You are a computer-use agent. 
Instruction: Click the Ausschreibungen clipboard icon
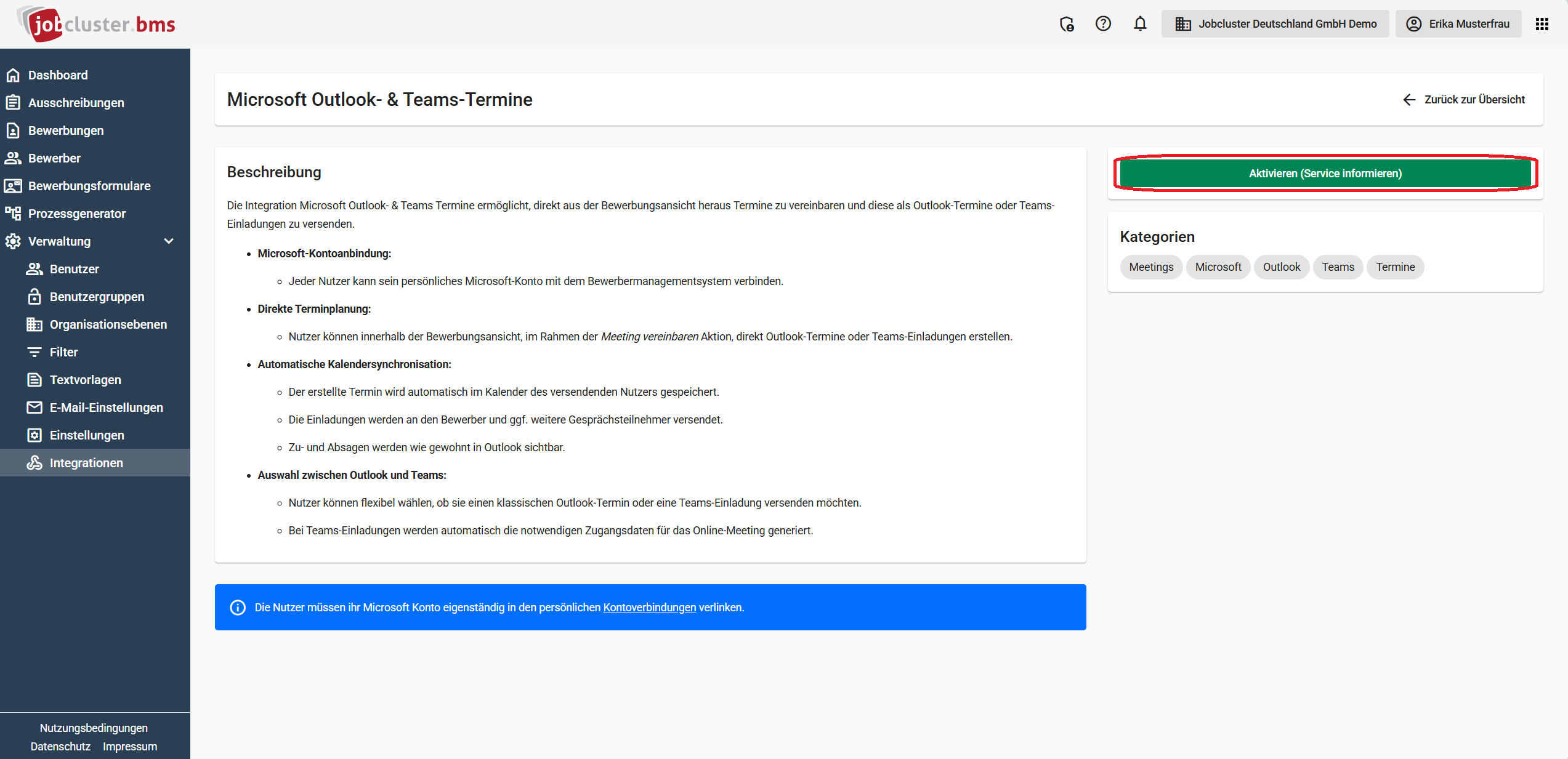(x=13, y=103)
